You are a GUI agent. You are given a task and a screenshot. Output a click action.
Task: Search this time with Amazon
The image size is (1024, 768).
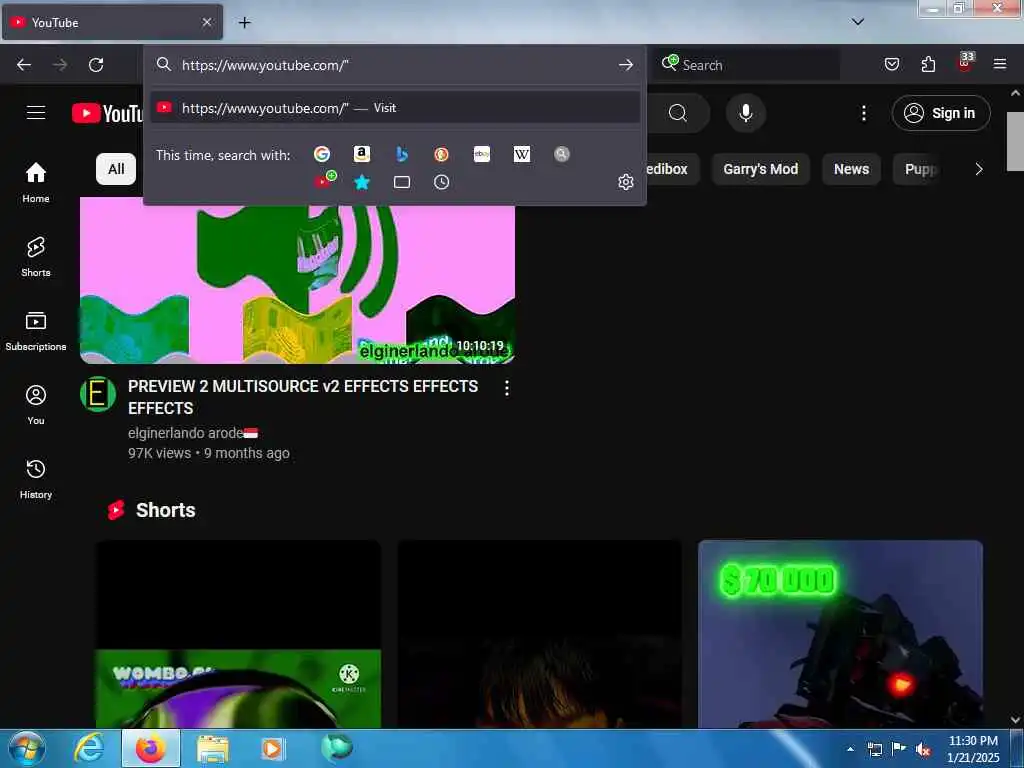[x=361, y=154]
